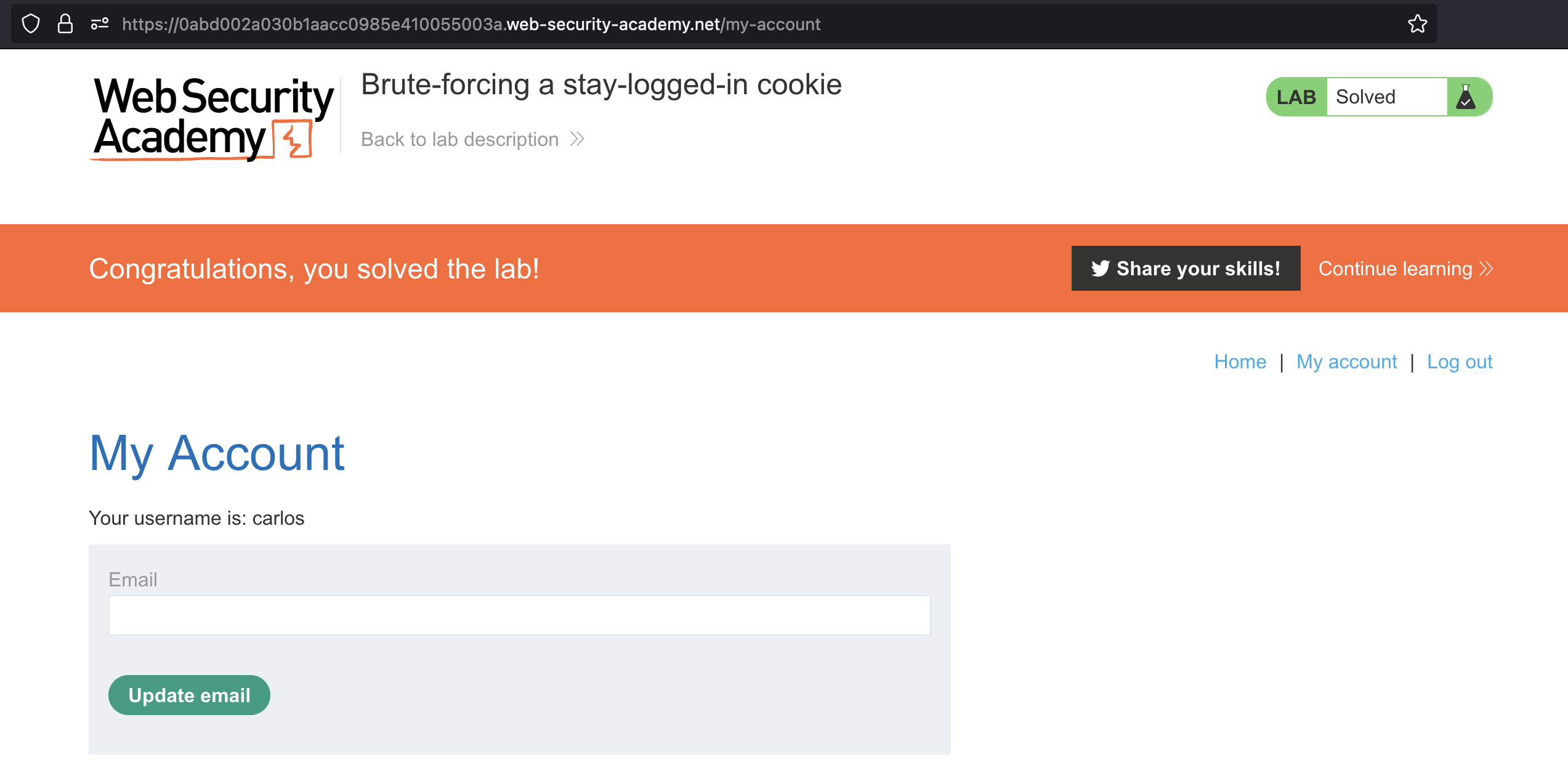Bookmark this page with the star icon
Image resolution: width=1568 pixels, height=781 pixels.
pos(1417,24)
